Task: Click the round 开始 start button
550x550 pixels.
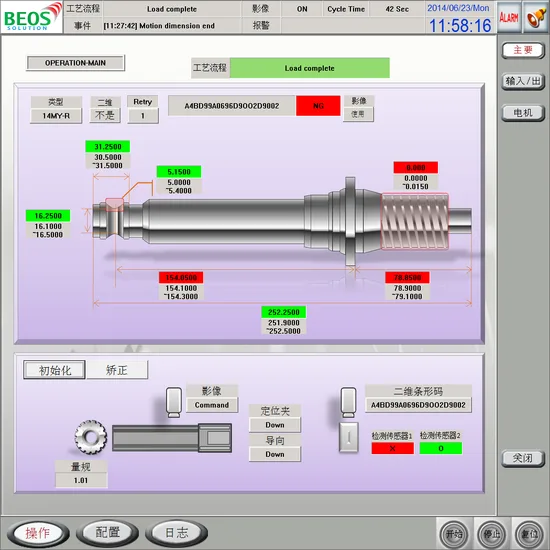Action: point(454,534)
